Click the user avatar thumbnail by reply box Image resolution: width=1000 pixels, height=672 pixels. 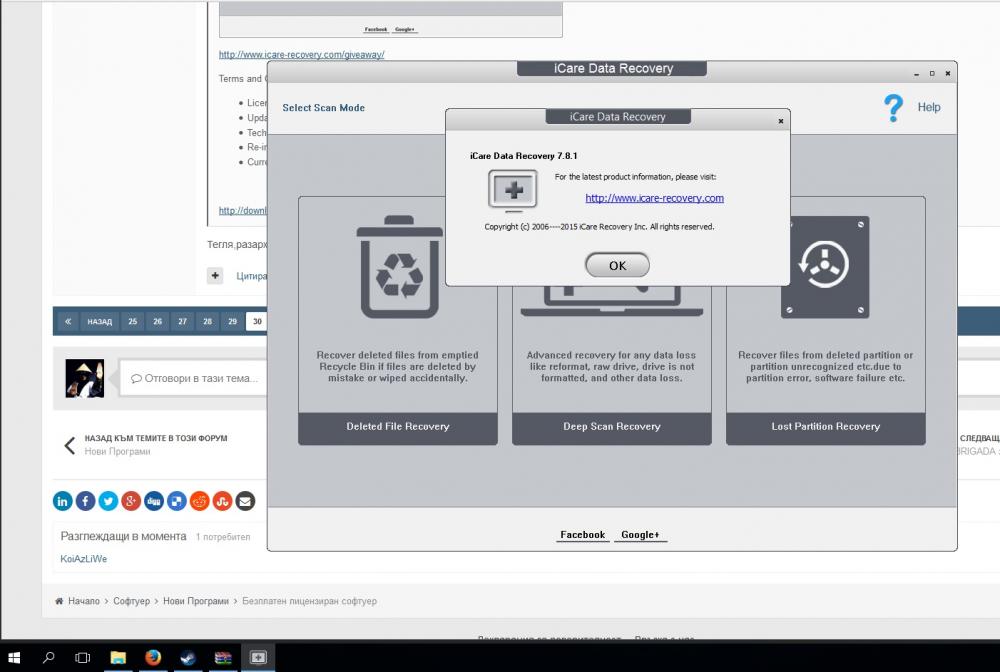point(84,378)
